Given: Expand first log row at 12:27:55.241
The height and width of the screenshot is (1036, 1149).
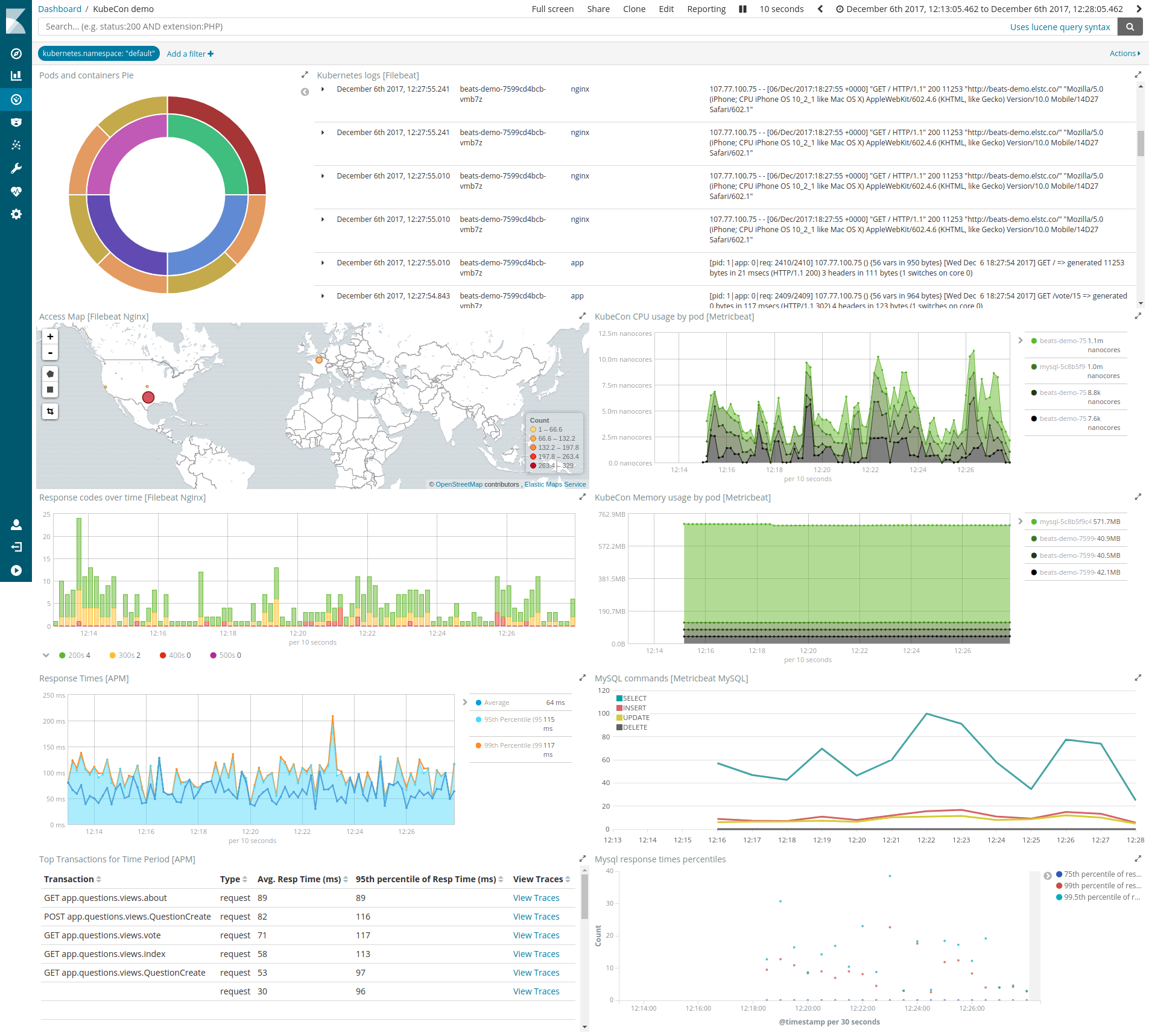Looking at the screenshot, I should pyautogui.click(x=323, y=89).
